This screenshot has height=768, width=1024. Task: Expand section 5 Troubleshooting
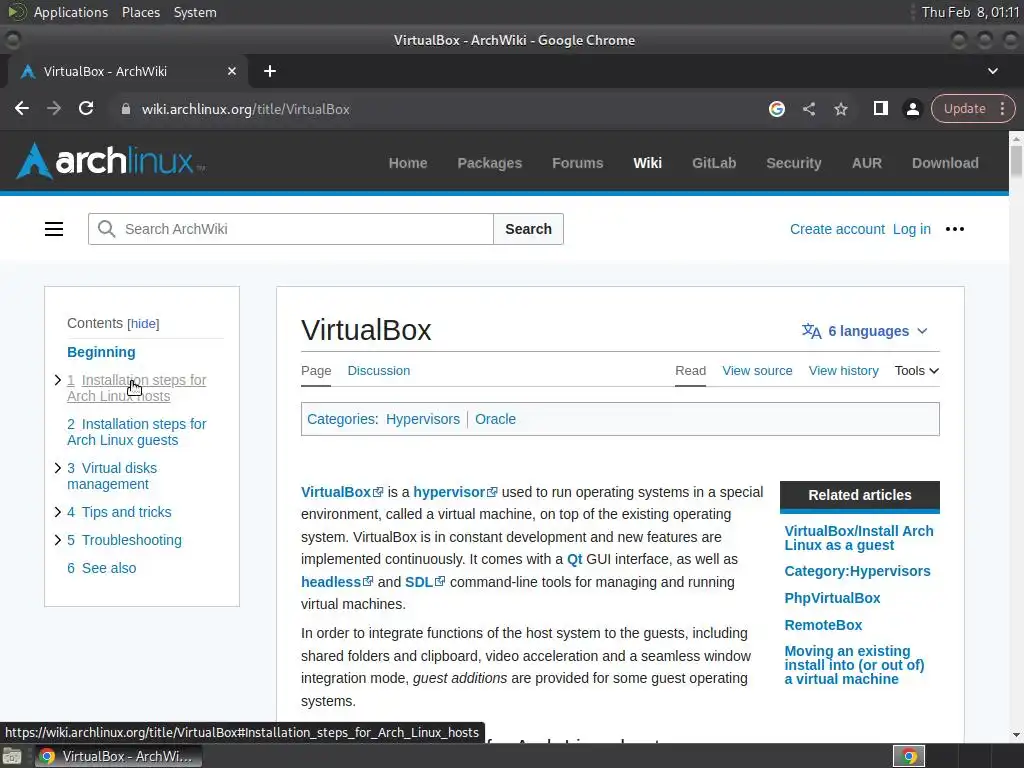point(57,540)
